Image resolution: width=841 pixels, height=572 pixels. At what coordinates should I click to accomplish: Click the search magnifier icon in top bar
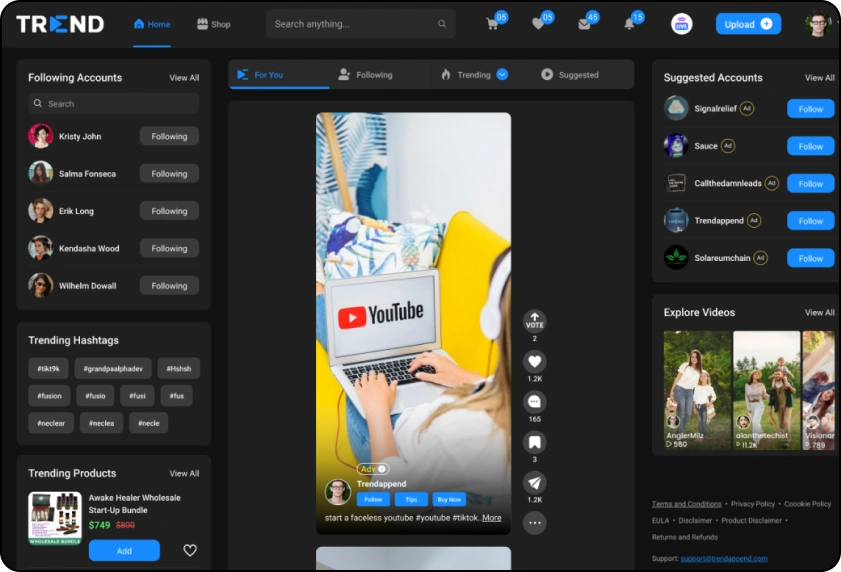pyautogui.click(x=442, y=24)
